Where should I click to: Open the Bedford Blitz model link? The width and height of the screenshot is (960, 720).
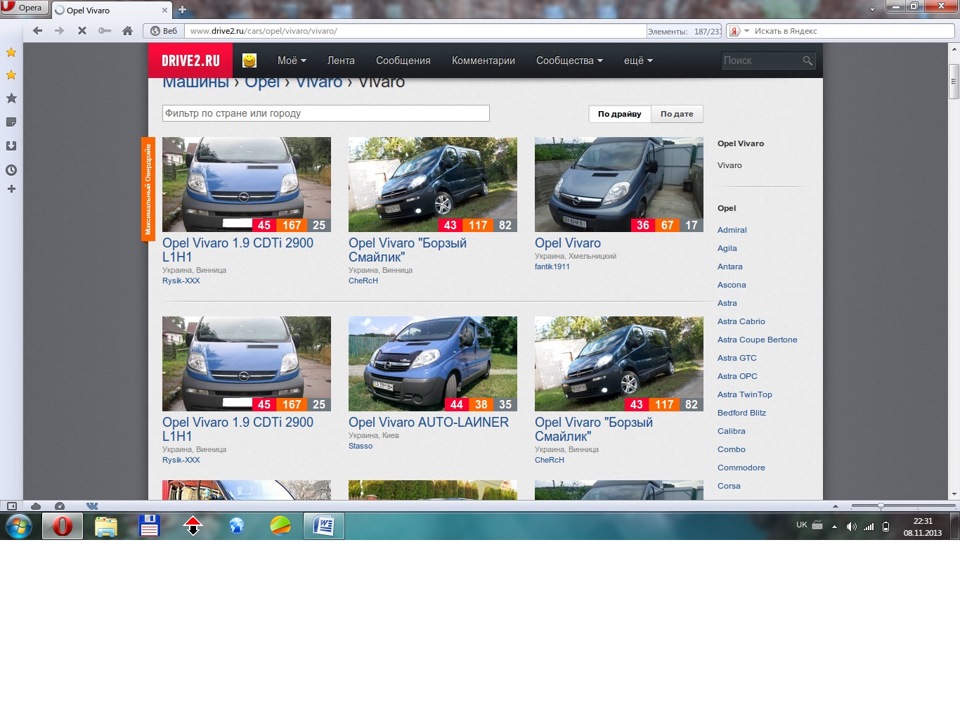point(741,413)
